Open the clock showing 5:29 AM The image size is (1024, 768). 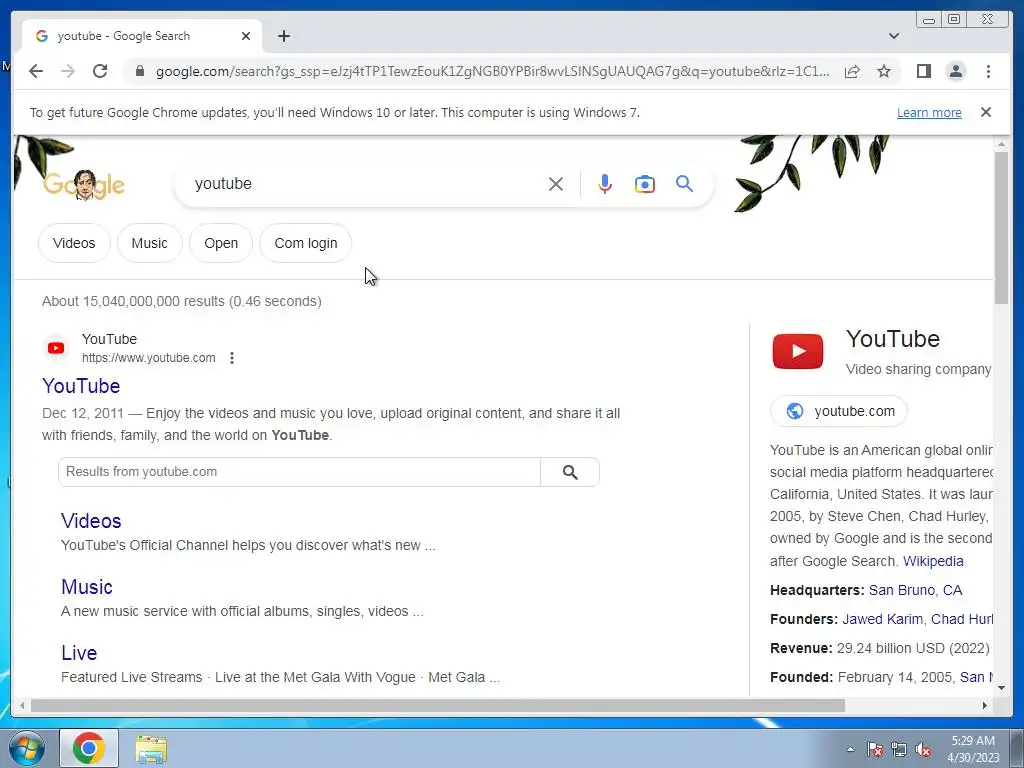click(x=973, y=749)
